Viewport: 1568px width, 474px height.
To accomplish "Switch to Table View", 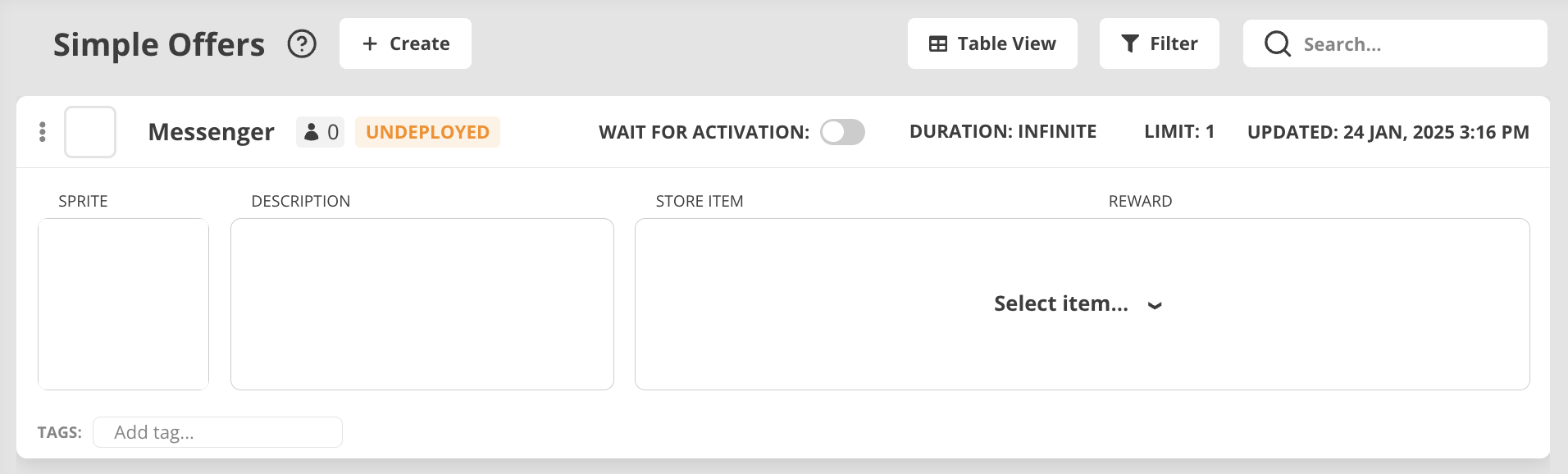I will point(992,43).
